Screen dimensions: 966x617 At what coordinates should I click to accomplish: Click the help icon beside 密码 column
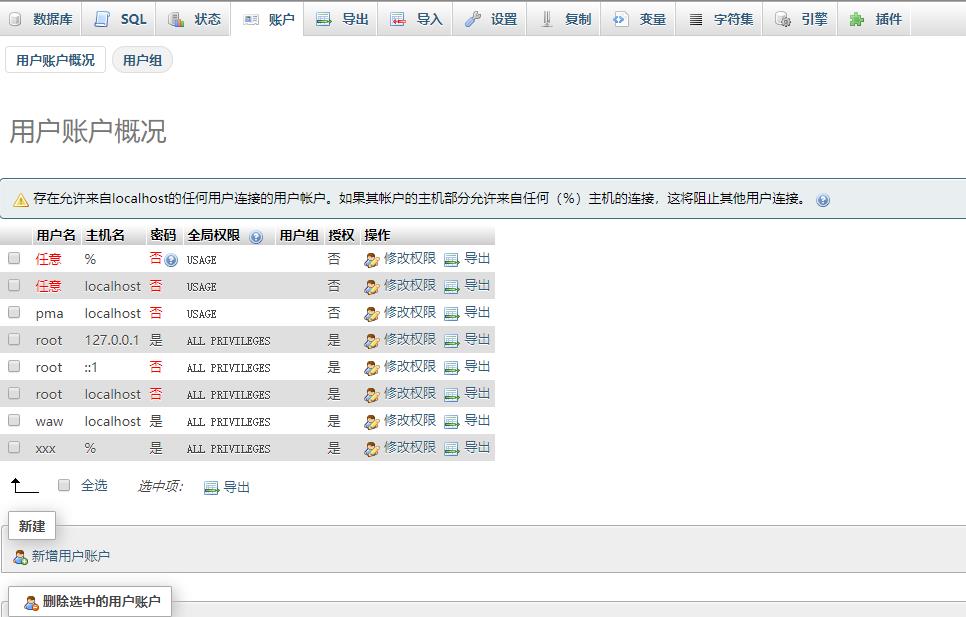pos(172,260)
